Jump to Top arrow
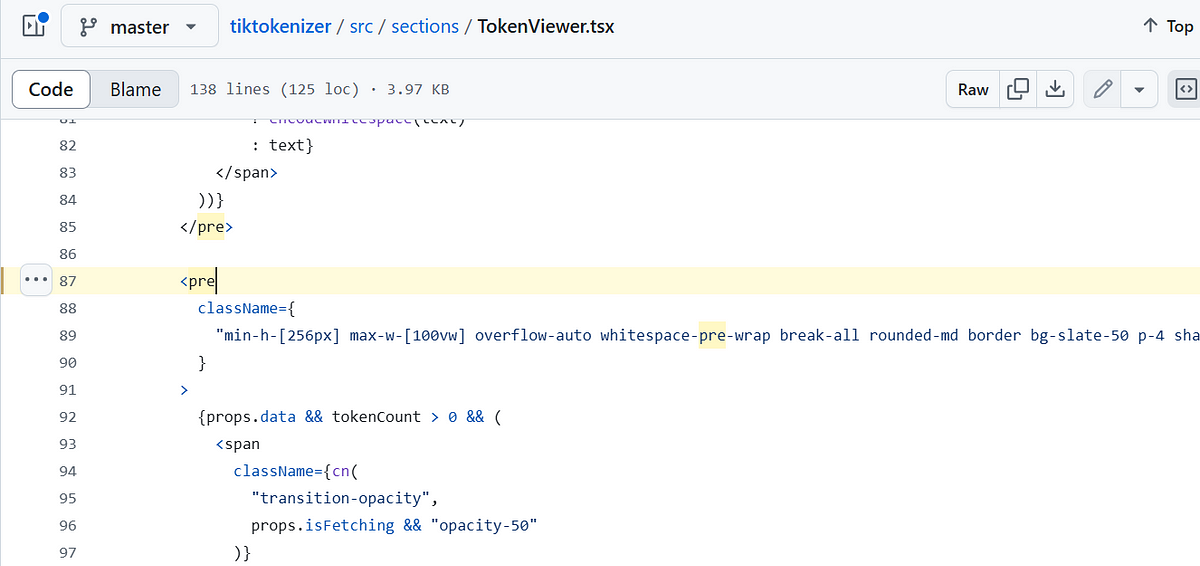This screenshot has width=1200, height=566. pos(1150,26)
